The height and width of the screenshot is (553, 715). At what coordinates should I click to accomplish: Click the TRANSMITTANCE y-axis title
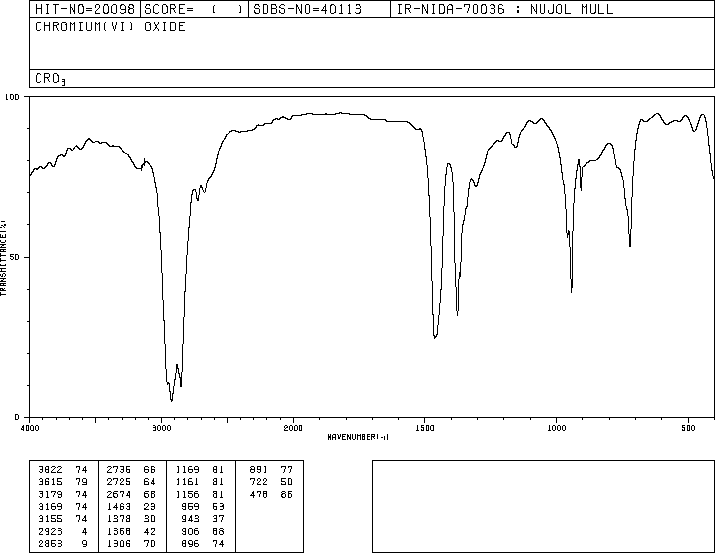click(3, 258)
